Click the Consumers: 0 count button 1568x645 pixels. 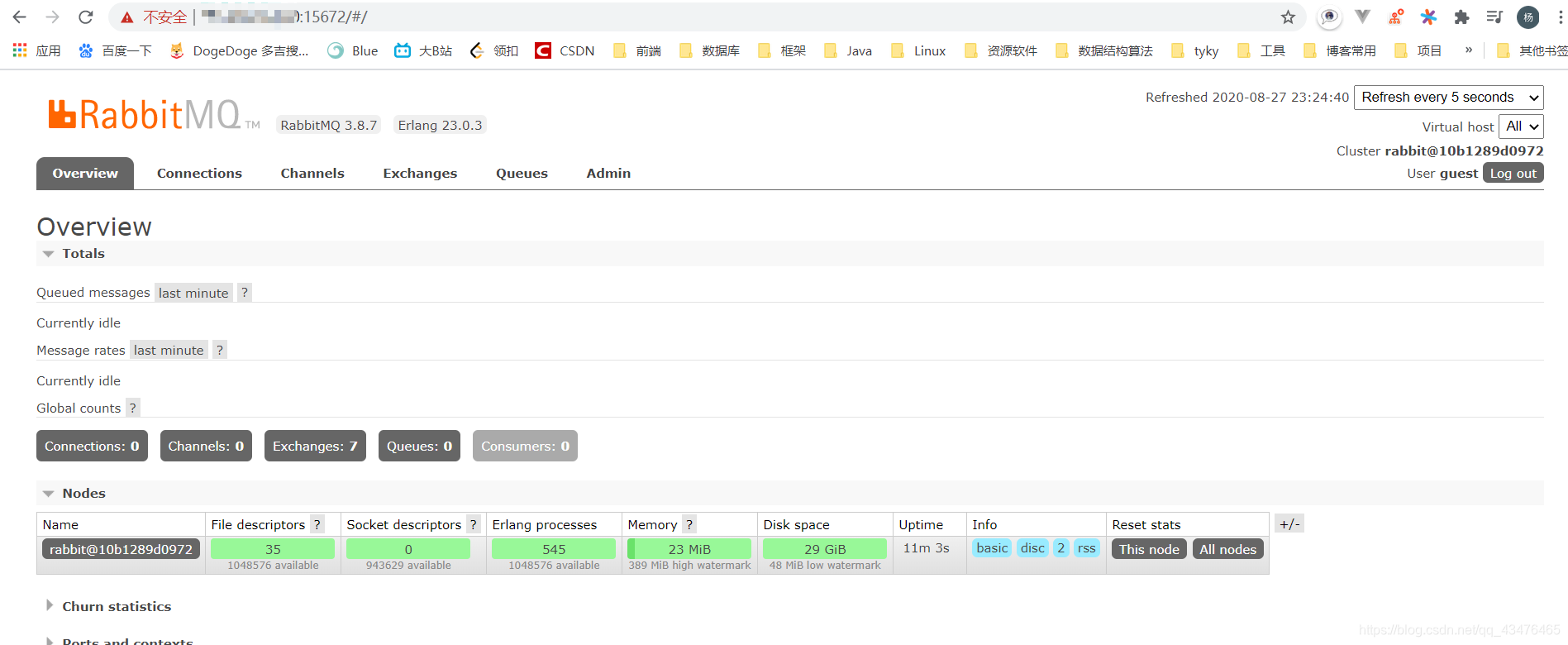(525, 446)
